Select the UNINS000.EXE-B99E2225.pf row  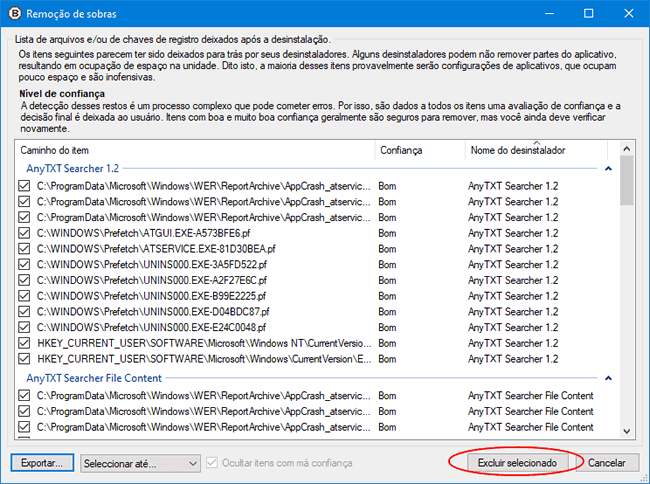click(x=200, y=295)
